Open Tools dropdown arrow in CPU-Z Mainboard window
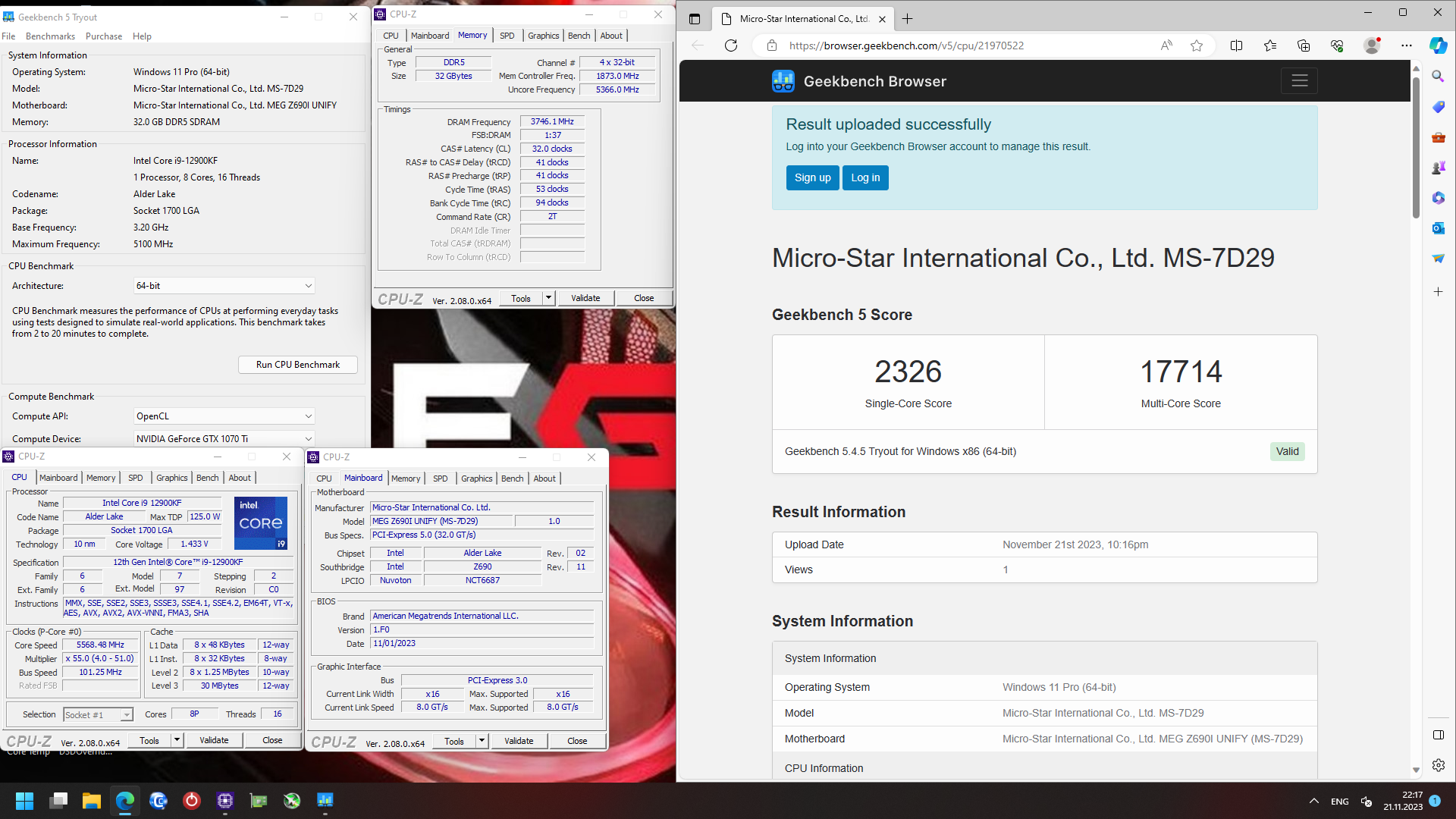The width and height of the screenshot is (1456, 819). pos(482,741)
